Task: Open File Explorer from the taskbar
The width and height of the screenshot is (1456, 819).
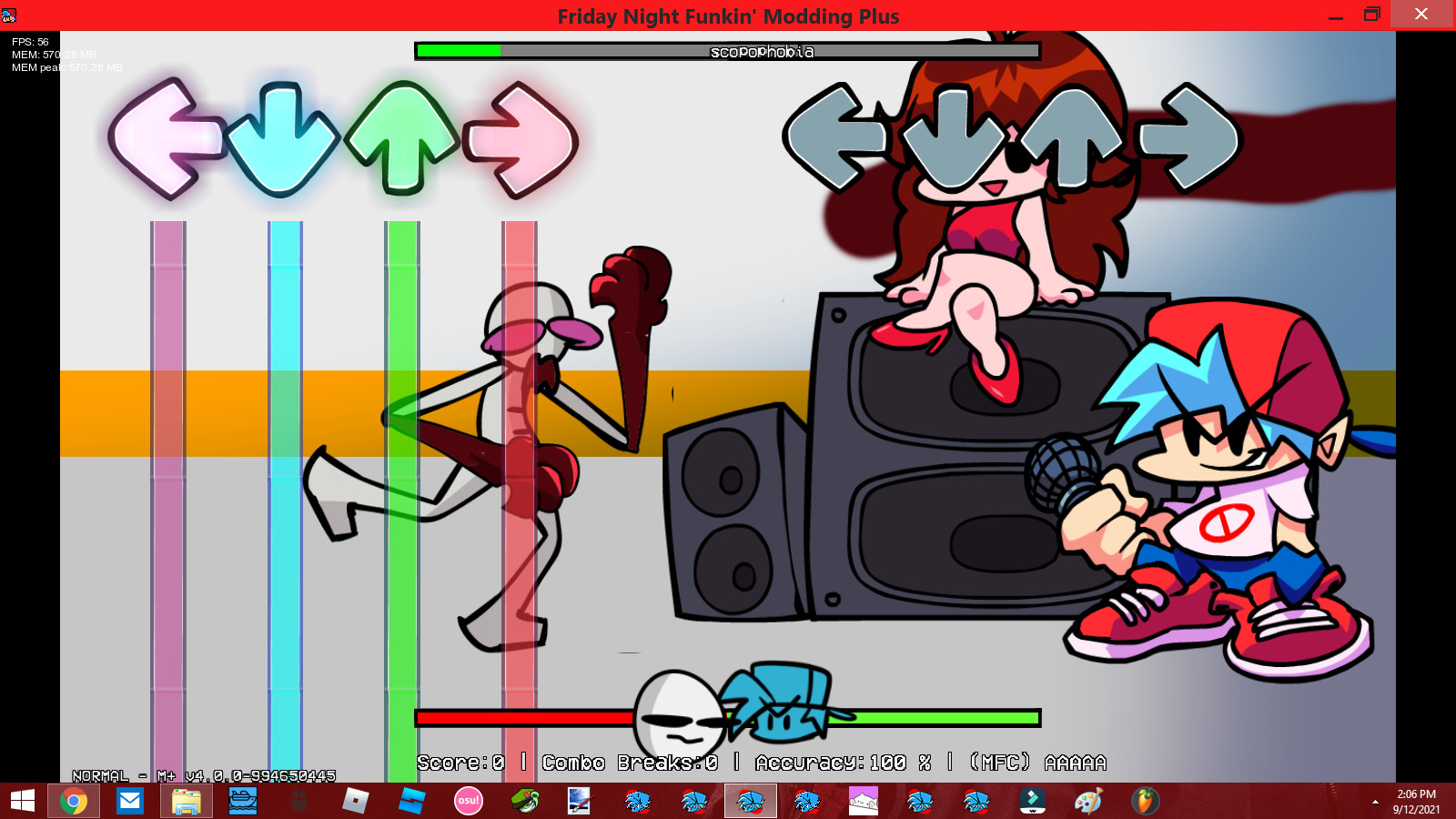Action: (x=187, y=801)
